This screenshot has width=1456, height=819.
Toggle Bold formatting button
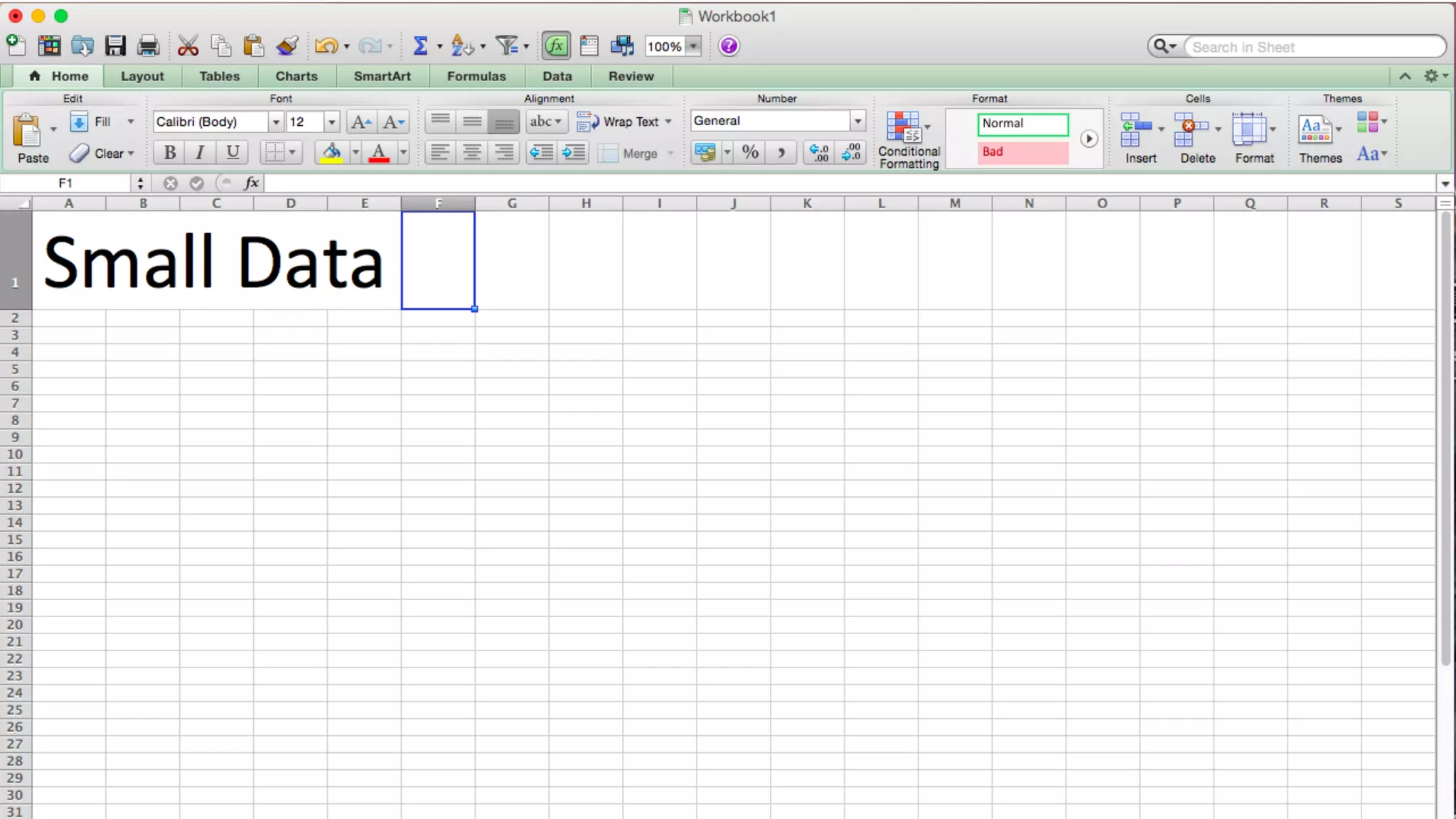point(169,152)
